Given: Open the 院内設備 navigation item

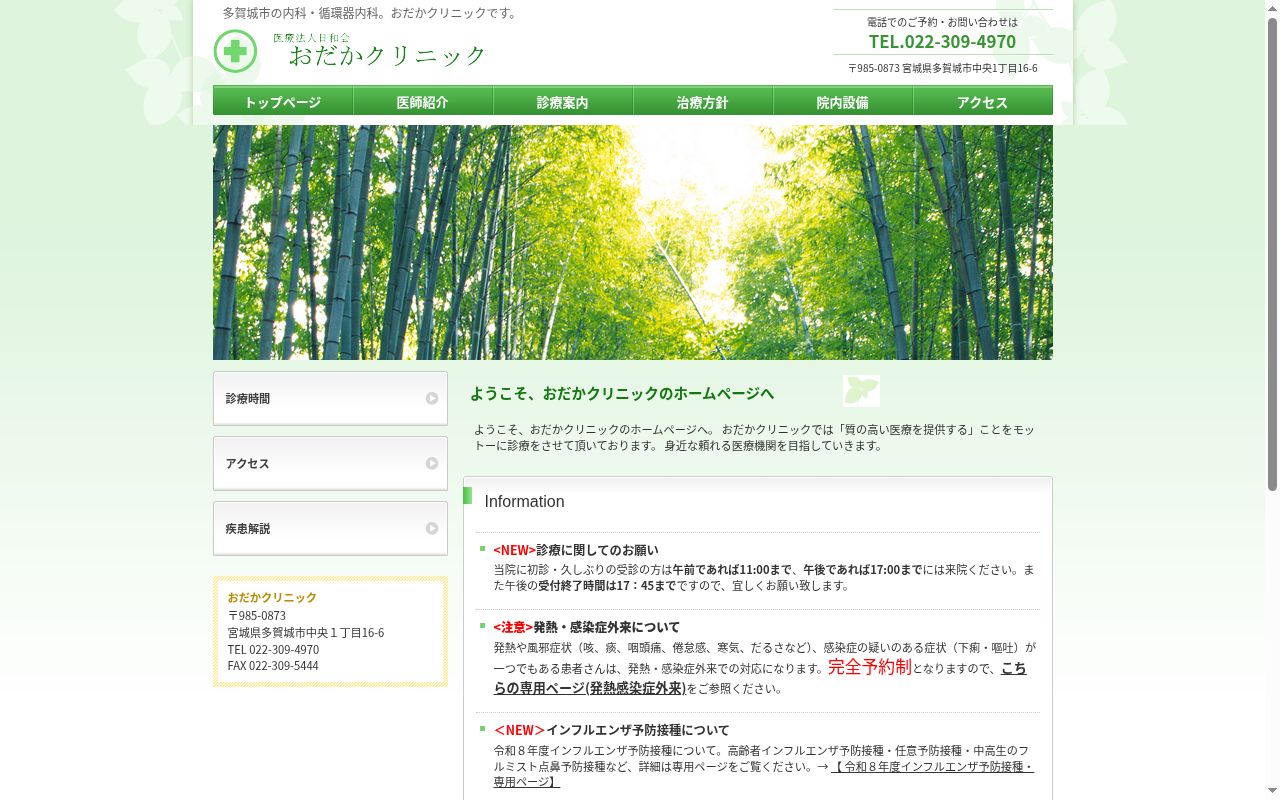Looking at the screenshot, I should (x=843, y=101).
